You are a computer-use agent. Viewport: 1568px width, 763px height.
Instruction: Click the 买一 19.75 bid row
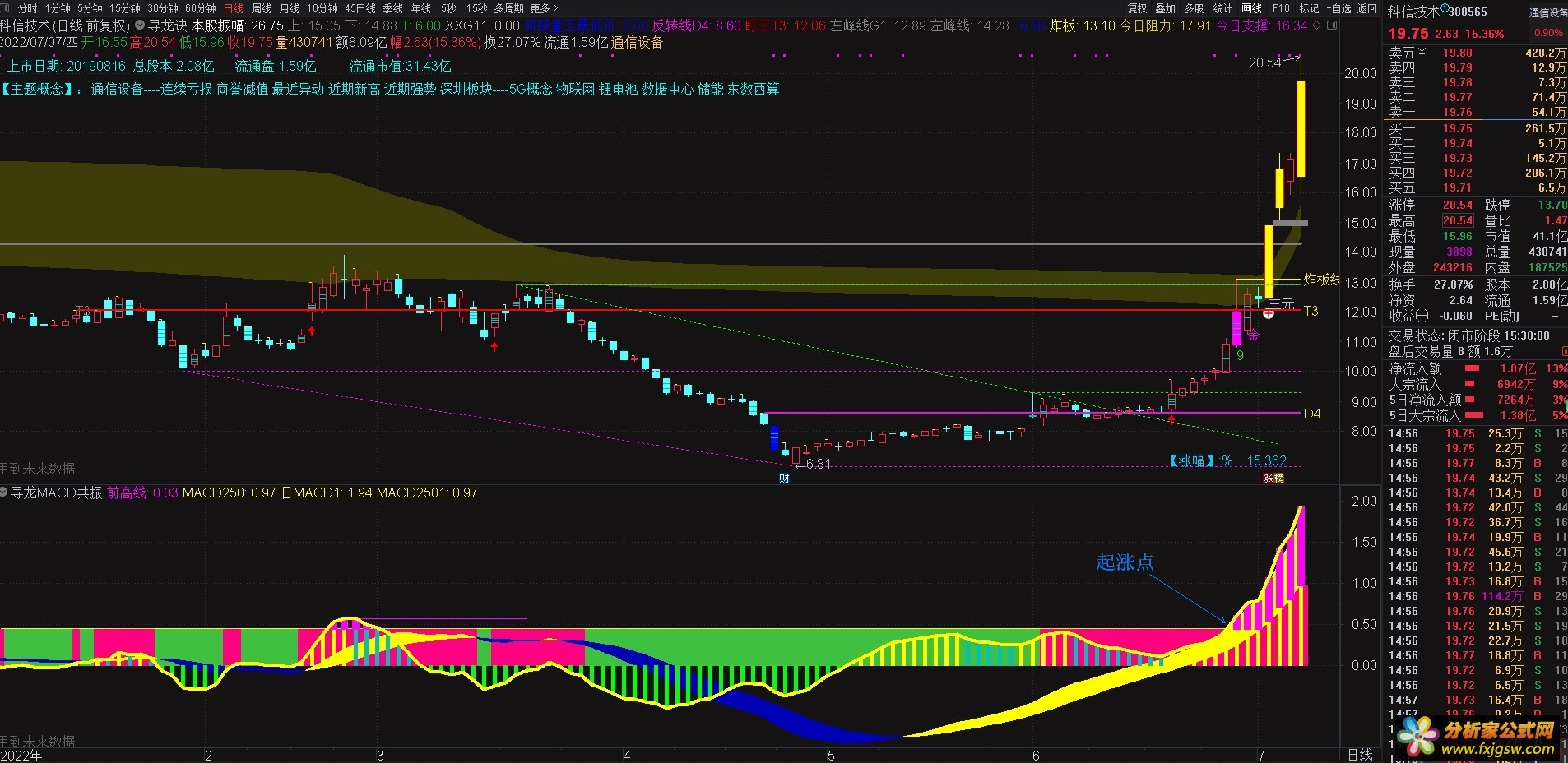point(1478,128)
